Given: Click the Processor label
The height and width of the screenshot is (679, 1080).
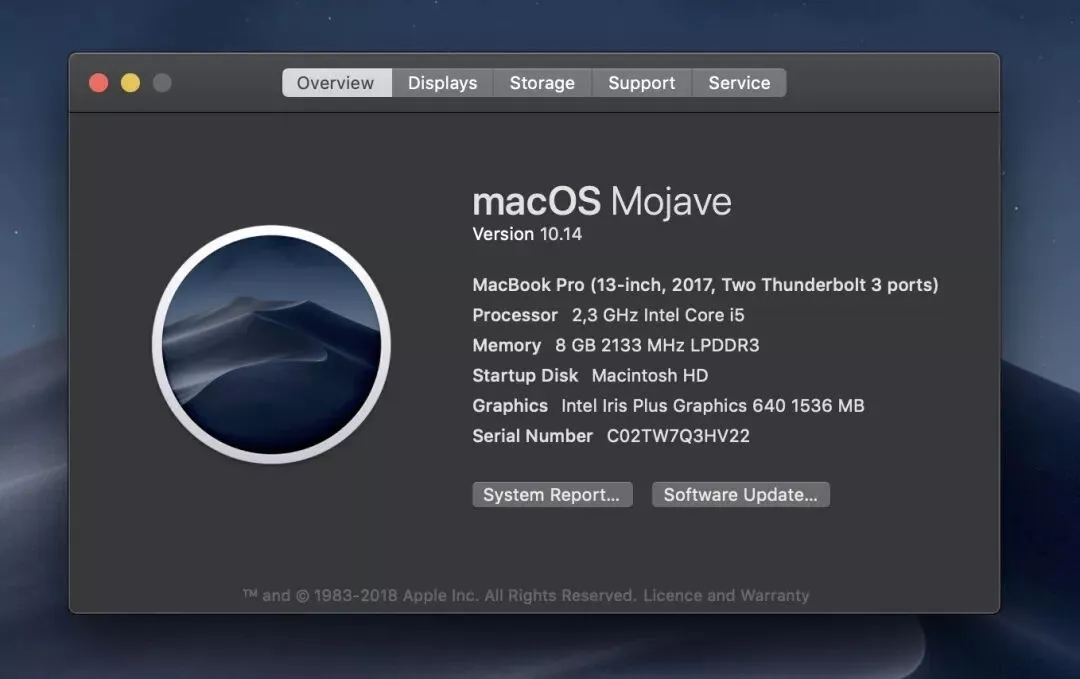Looking at the screenshot, I should tap(515, 315).
